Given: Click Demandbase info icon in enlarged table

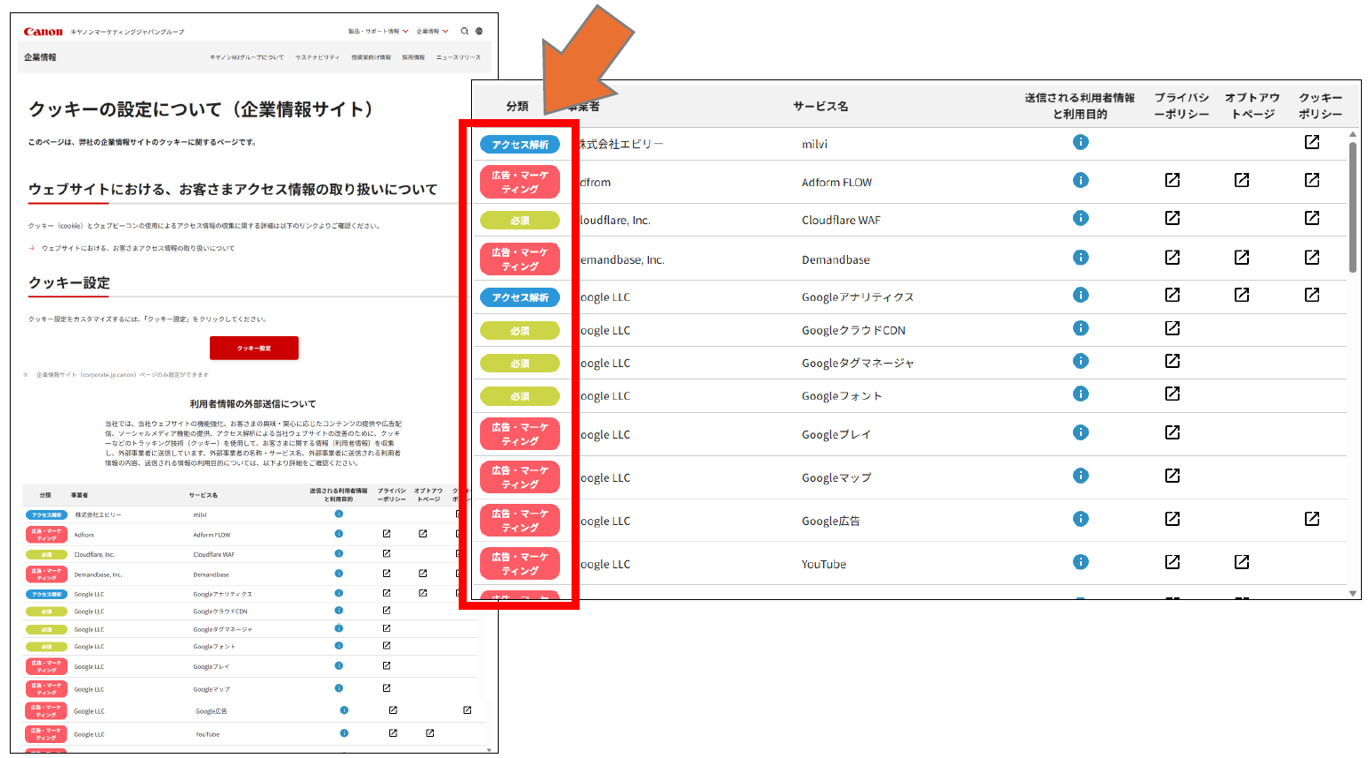Looking at the screenshot, I should (1080, 257).
